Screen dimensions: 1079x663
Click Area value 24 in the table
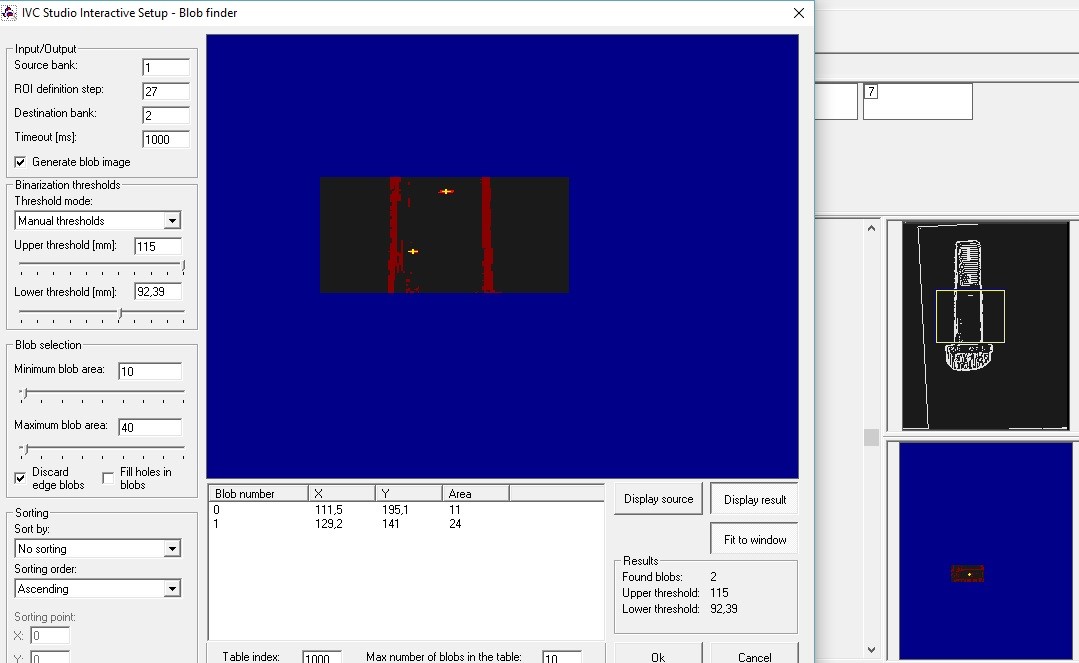(x=455, y=524)
